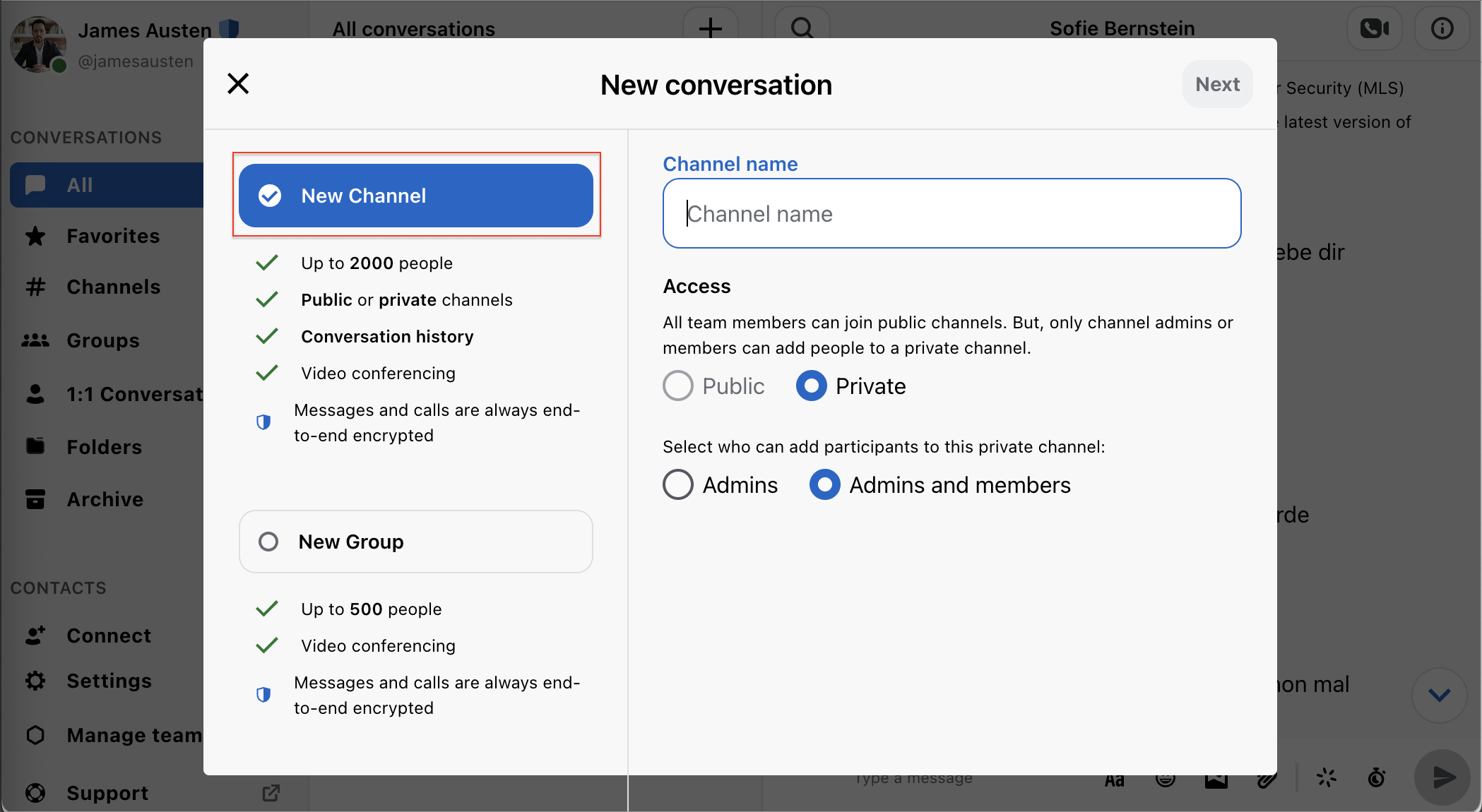Click the Groups people icon
Image resolution: width=1482 pixels, height=812 pixels.
coord(35,340)
